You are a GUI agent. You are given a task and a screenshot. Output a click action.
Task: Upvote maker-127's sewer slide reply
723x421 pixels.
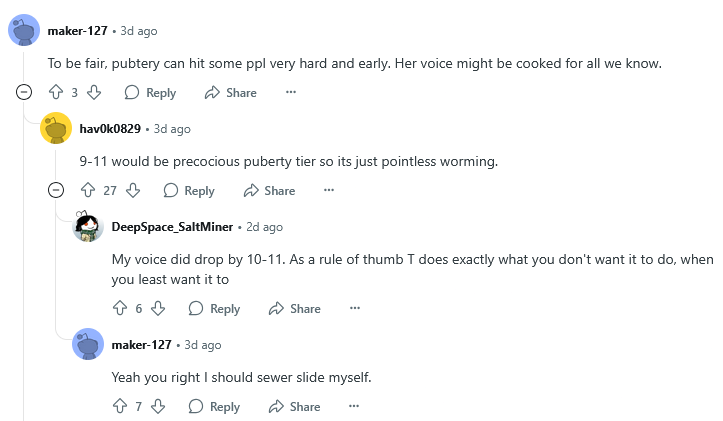[x=120, y=407]
